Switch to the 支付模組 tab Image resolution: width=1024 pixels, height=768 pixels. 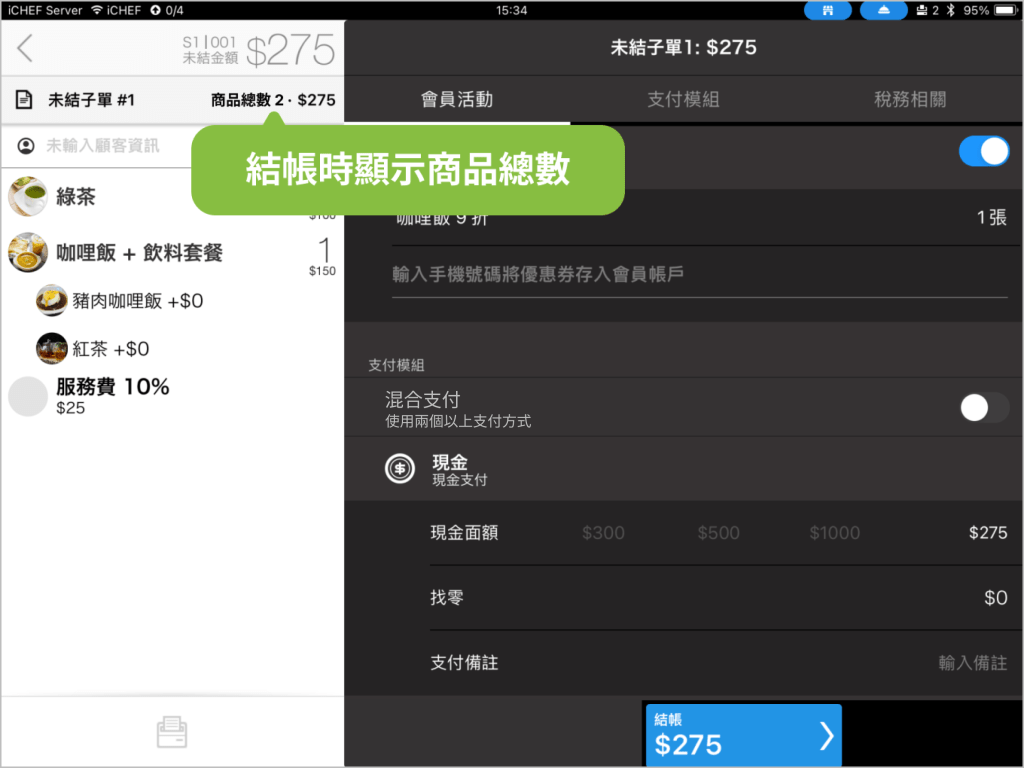tap(683, 100)
